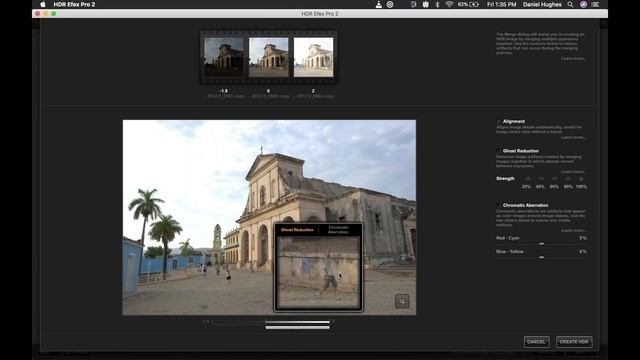Click the Fri 1:35 PM clock
This screenshot has width=640, height=360.
pyautogui.click(x=501, y=4)
